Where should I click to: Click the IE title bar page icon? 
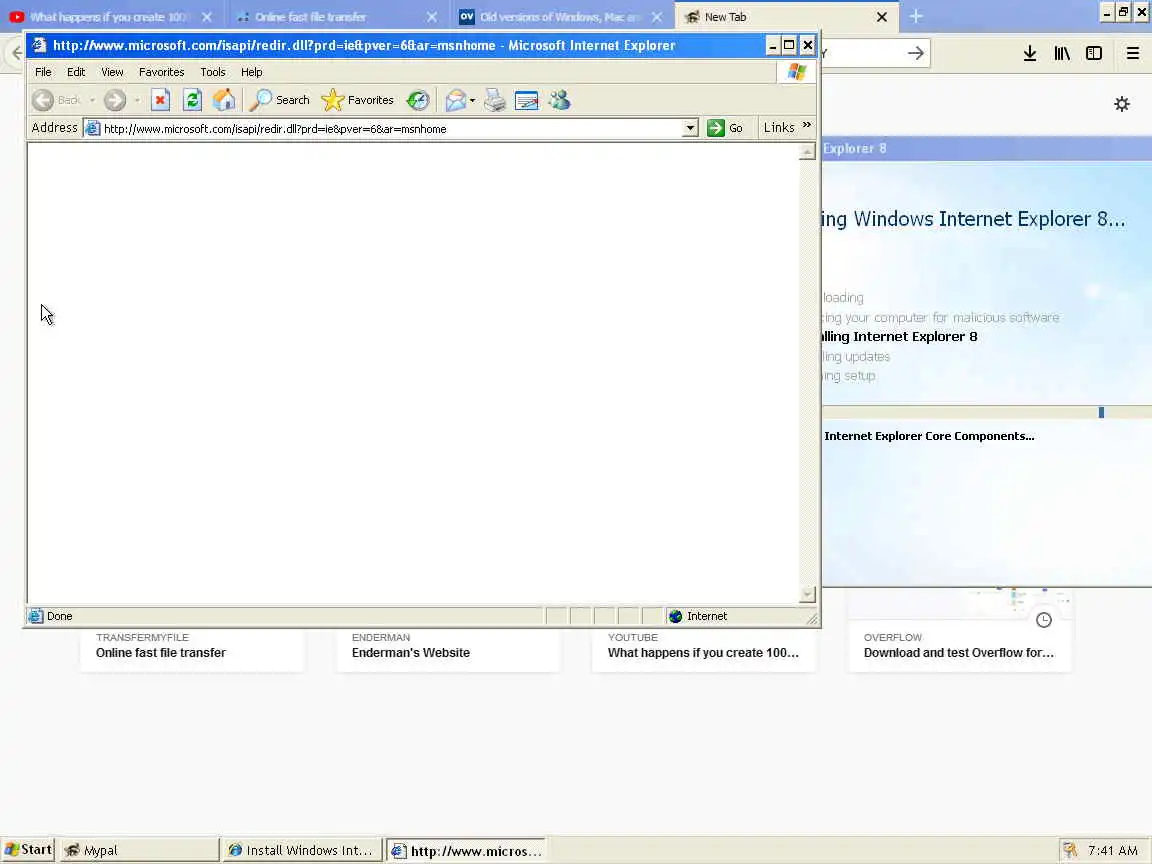[40, 46]
